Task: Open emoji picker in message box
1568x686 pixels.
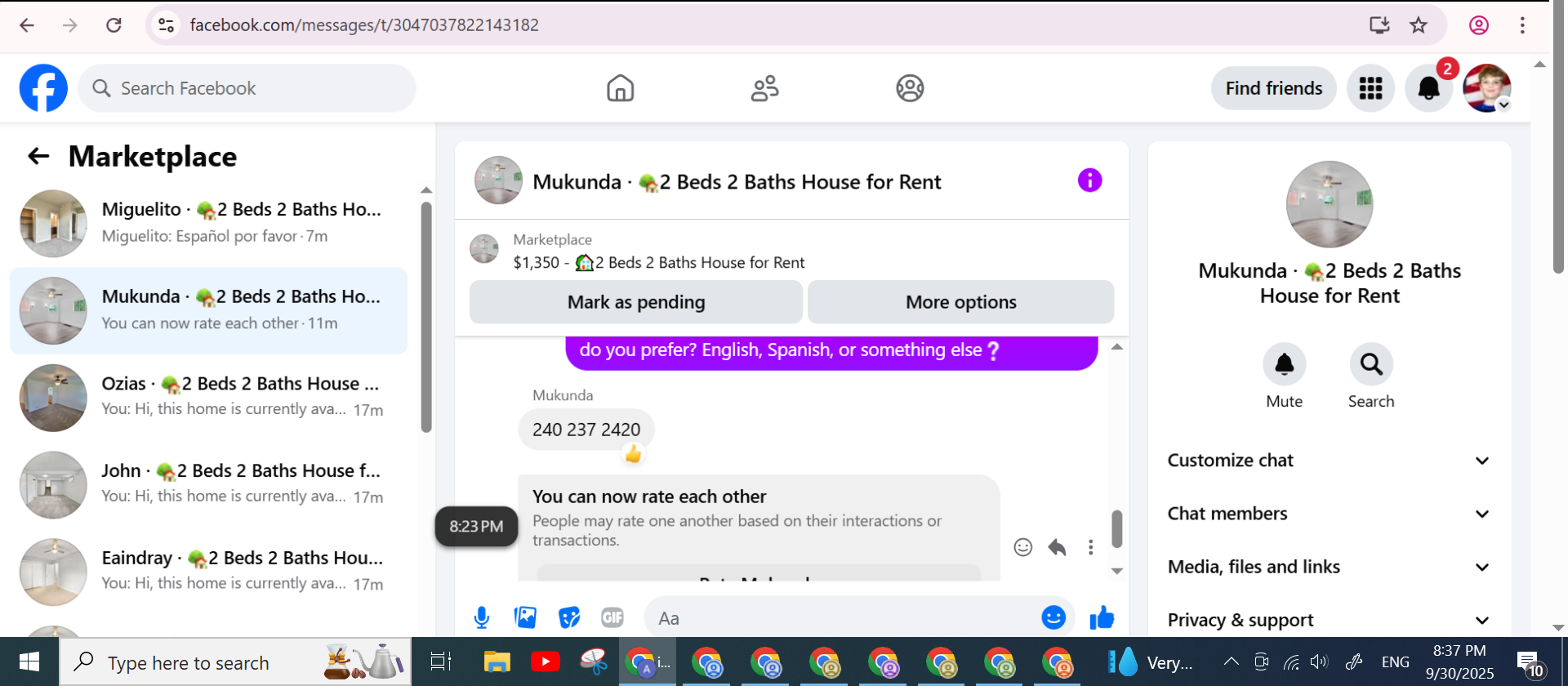Action: click(1053, 617)
